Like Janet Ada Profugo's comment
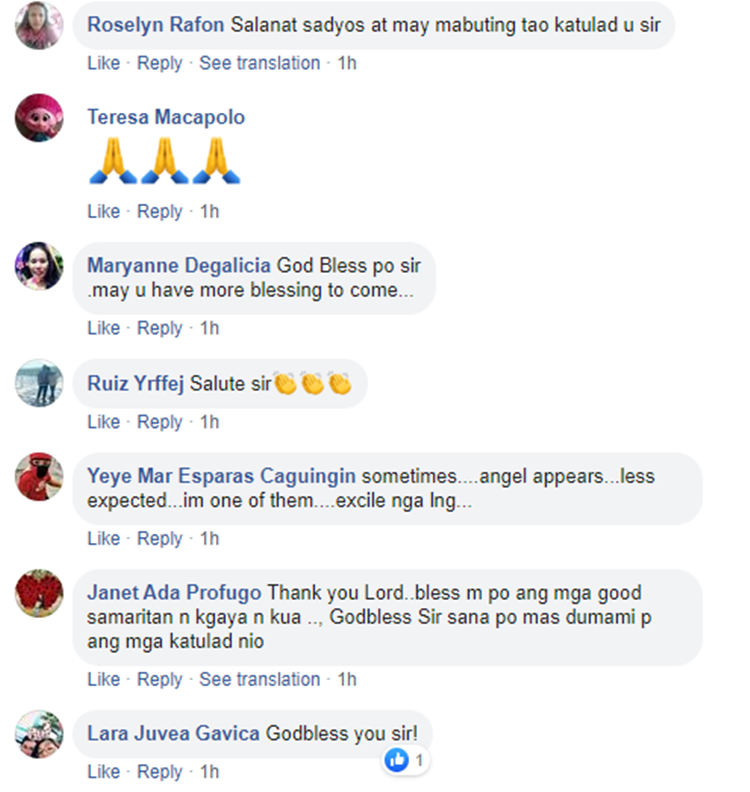The height and width of the screenshot is (792, 750). (x=104, y=679)
